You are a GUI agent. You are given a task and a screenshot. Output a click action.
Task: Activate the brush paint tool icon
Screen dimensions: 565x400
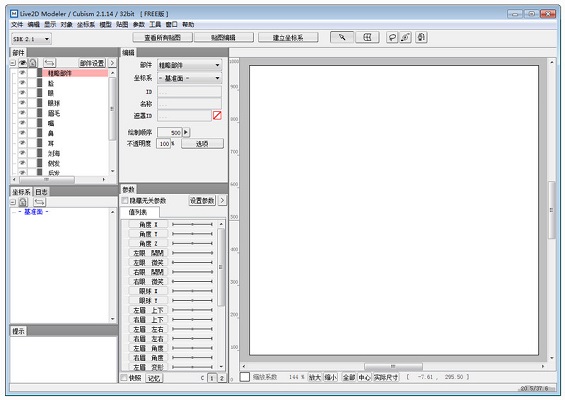pos(405,37)
